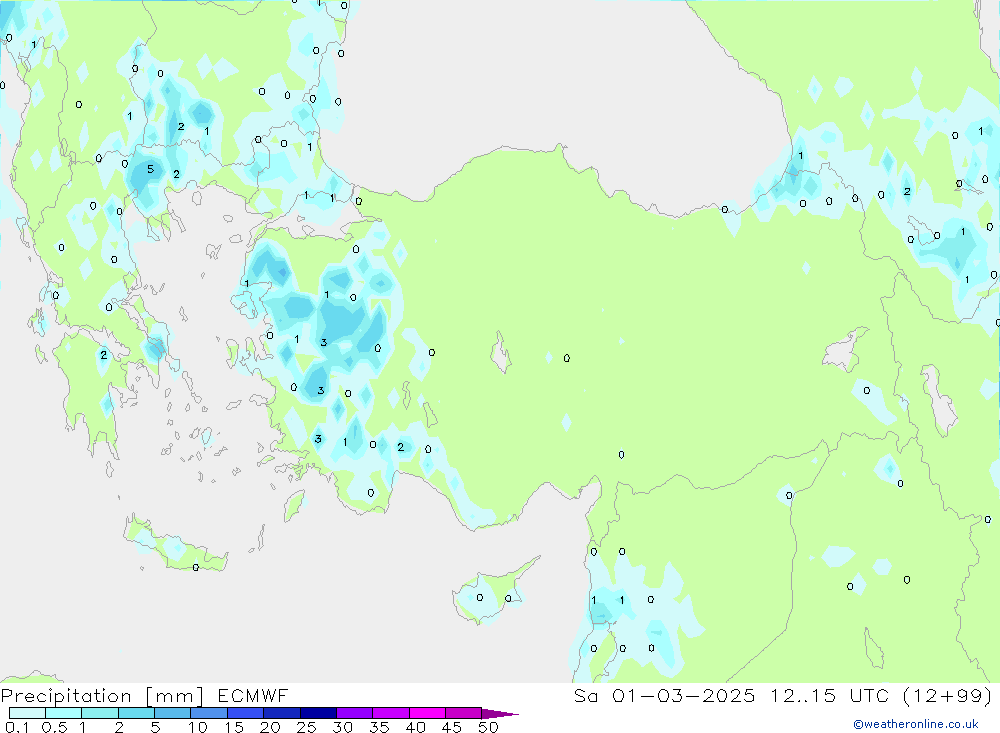Open the ©weatheronline.co.uk link
Image resolution: width=1000 pixels, height=733 pixels.
[916, 724]
